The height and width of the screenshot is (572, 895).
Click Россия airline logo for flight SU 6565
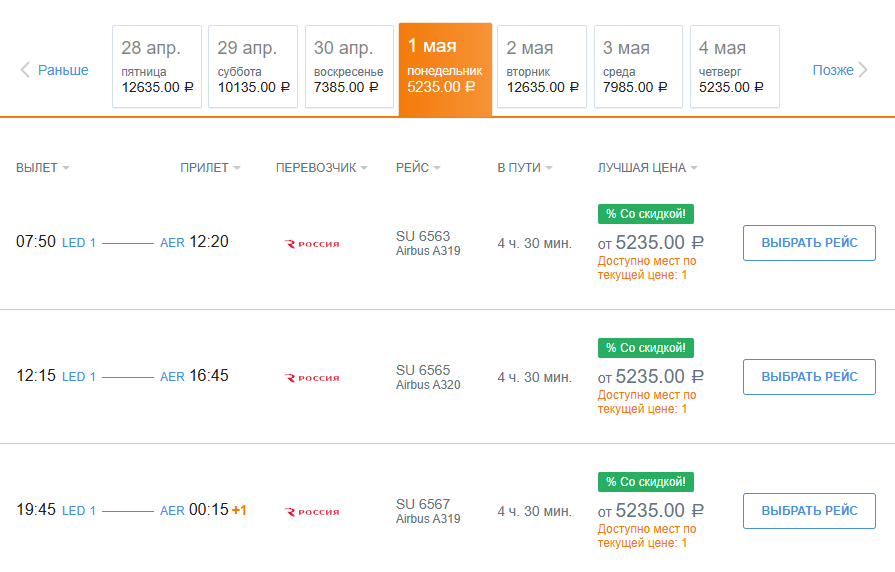pyautogui.click(x=312, y=378)
